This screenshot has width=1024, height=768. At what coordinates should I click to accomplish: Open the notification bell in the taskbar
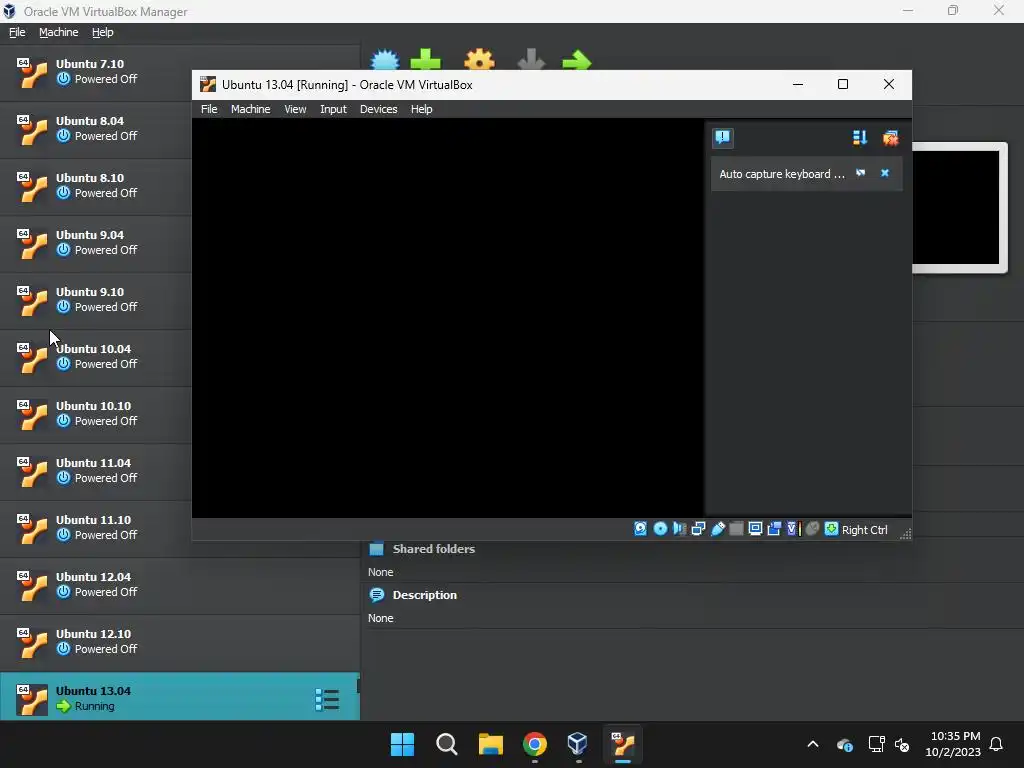[997, 744]
